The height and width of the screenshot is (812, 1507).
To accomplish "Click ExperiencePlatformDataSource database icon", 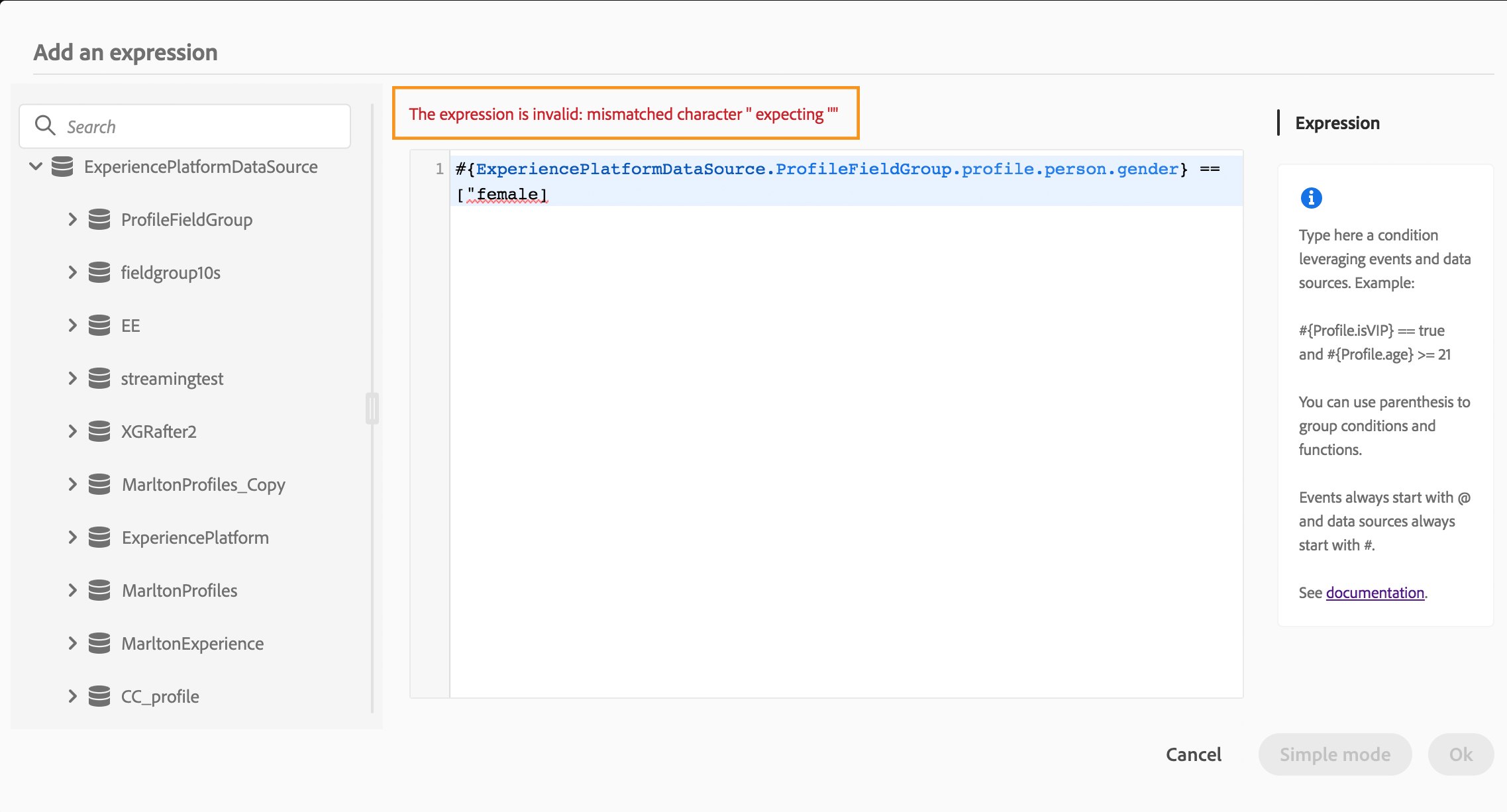I will click(x=62, y=167).
